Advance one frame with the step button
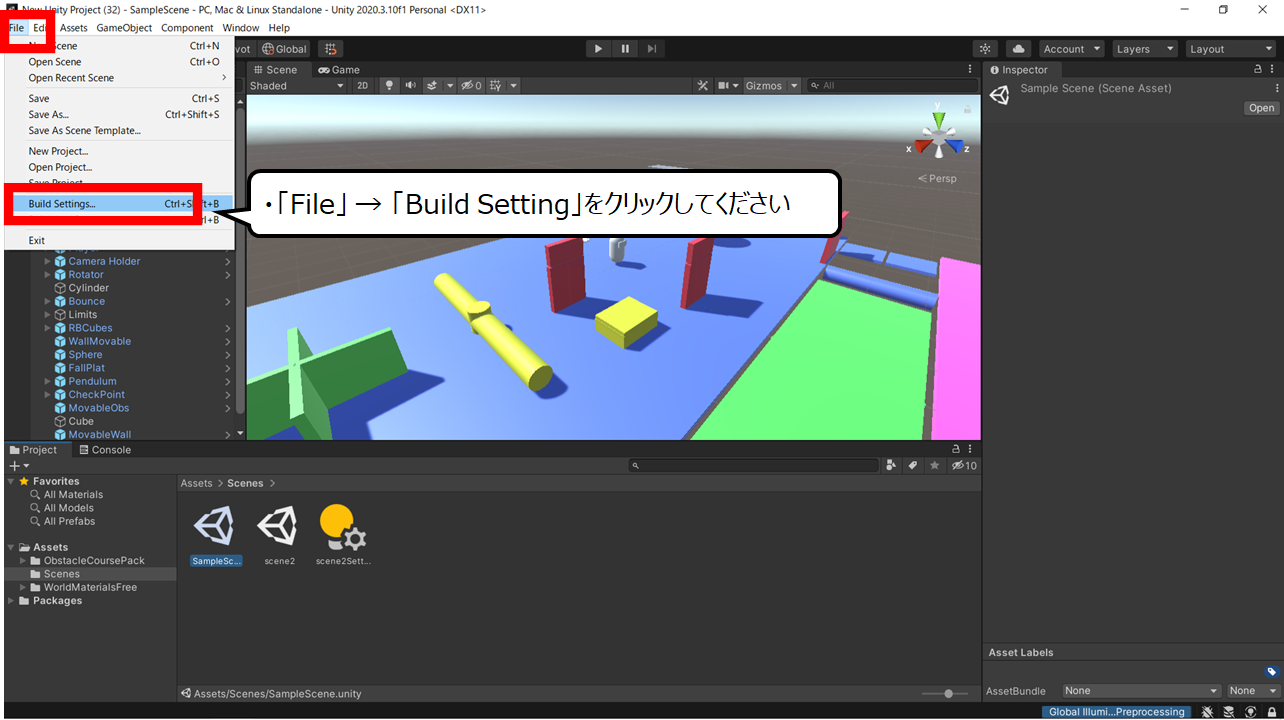 pyautogui.click(x=652, y=48)
